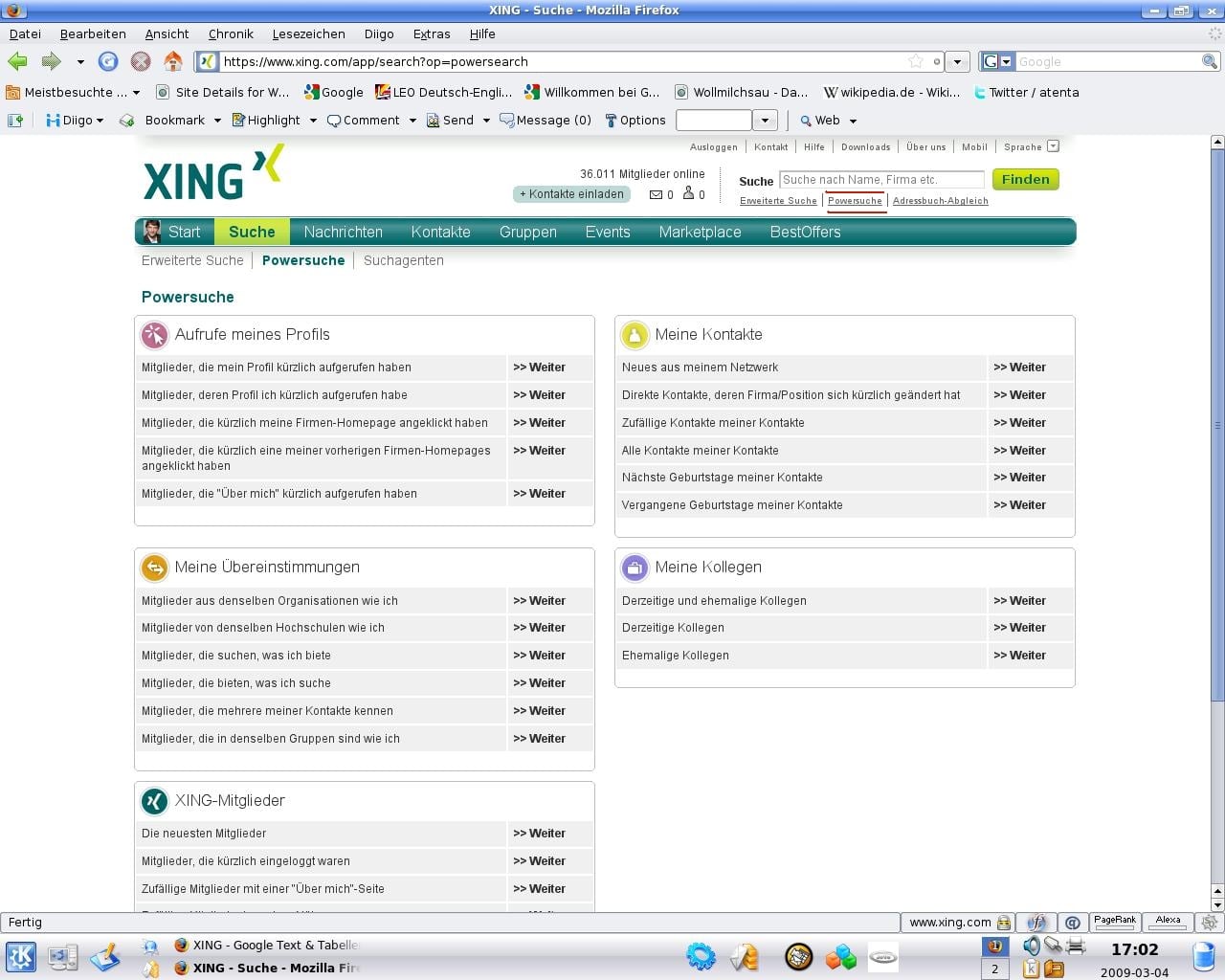Click the PageRank status bar indicator
The height and width of the screenshot is (980, 1225).
[1115, 923]
